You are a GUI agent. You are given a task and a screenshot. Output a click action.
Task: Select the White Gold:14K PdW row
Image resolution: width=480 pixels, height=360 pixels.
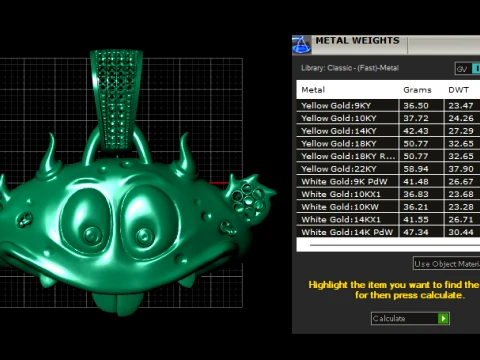388,232
